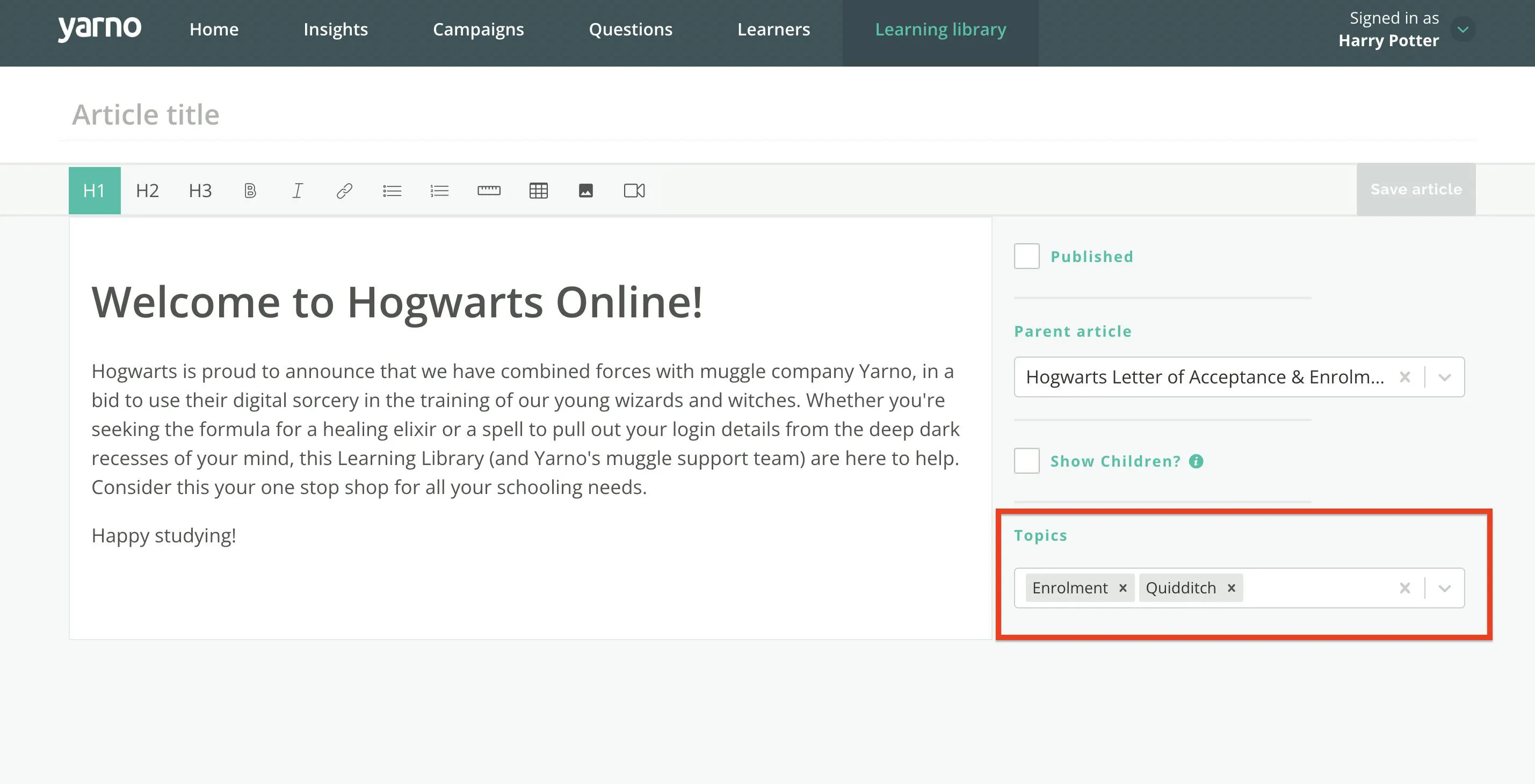Viewport: 1535px width, 784px height.
Task: Expand the Parent article dropdown arrow
Action: click(1444, 377)
